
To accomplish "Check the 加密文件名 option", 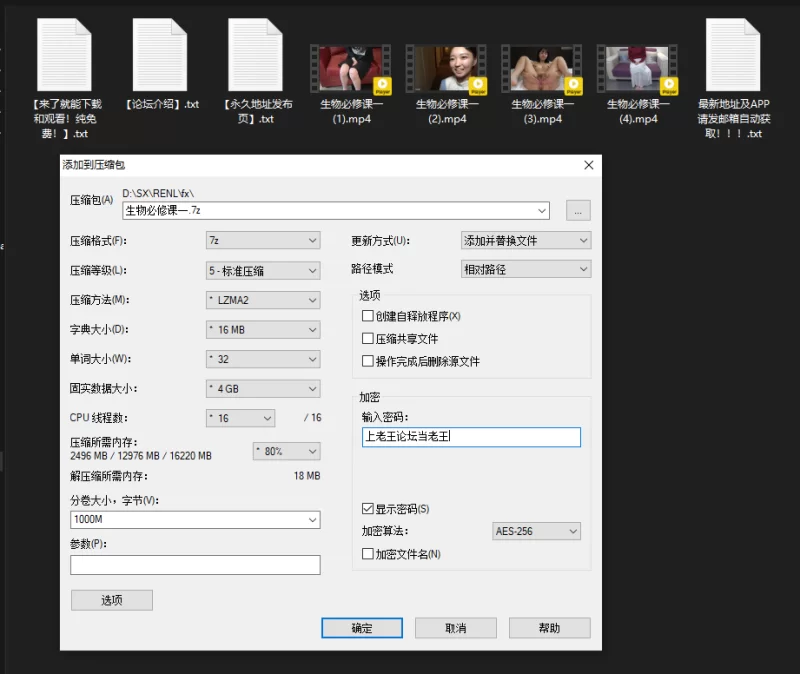I will tap(368, 553).
